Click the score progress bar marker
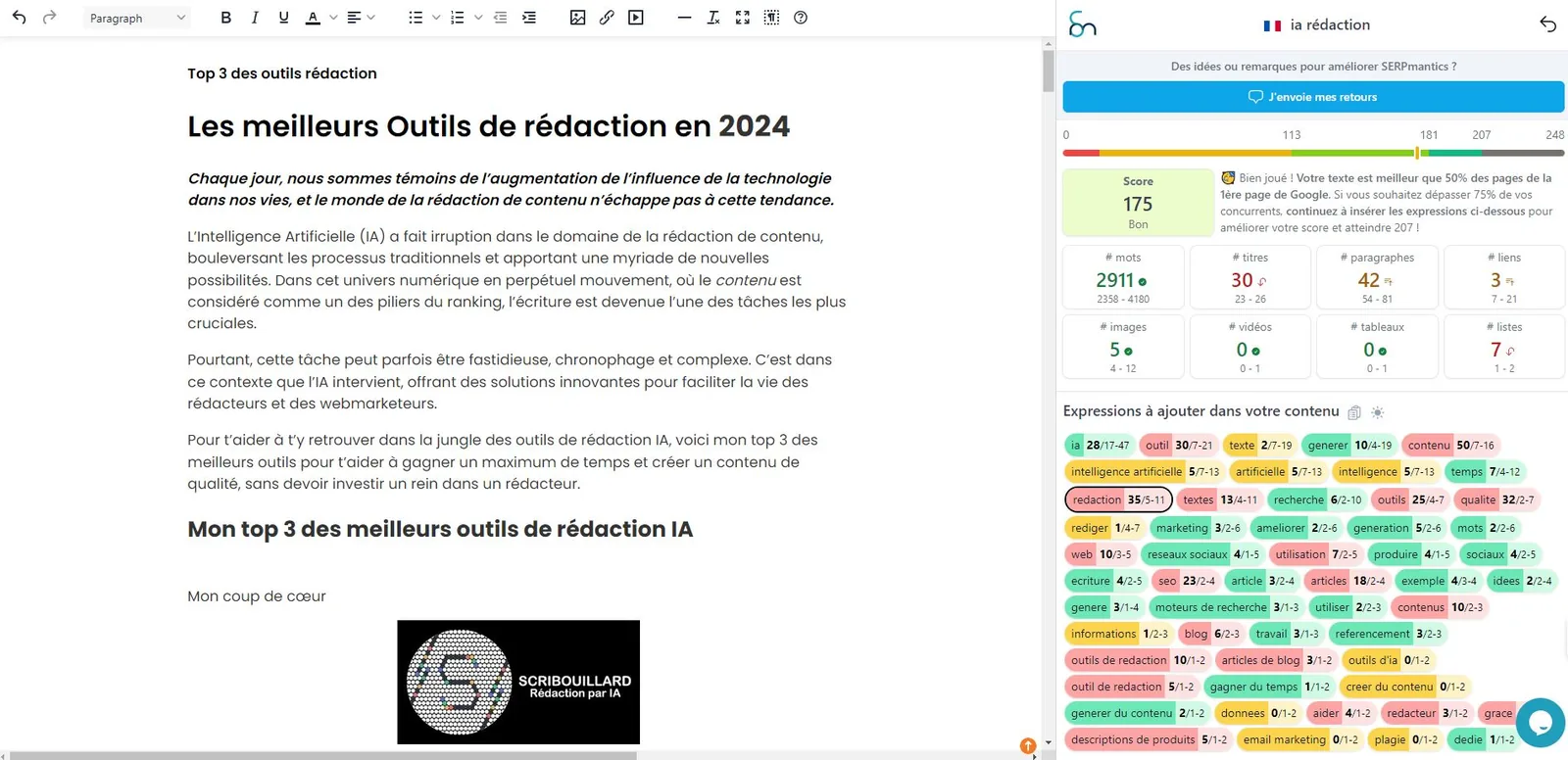This screenshot has height=760, width=1568. coord(1417,153)
